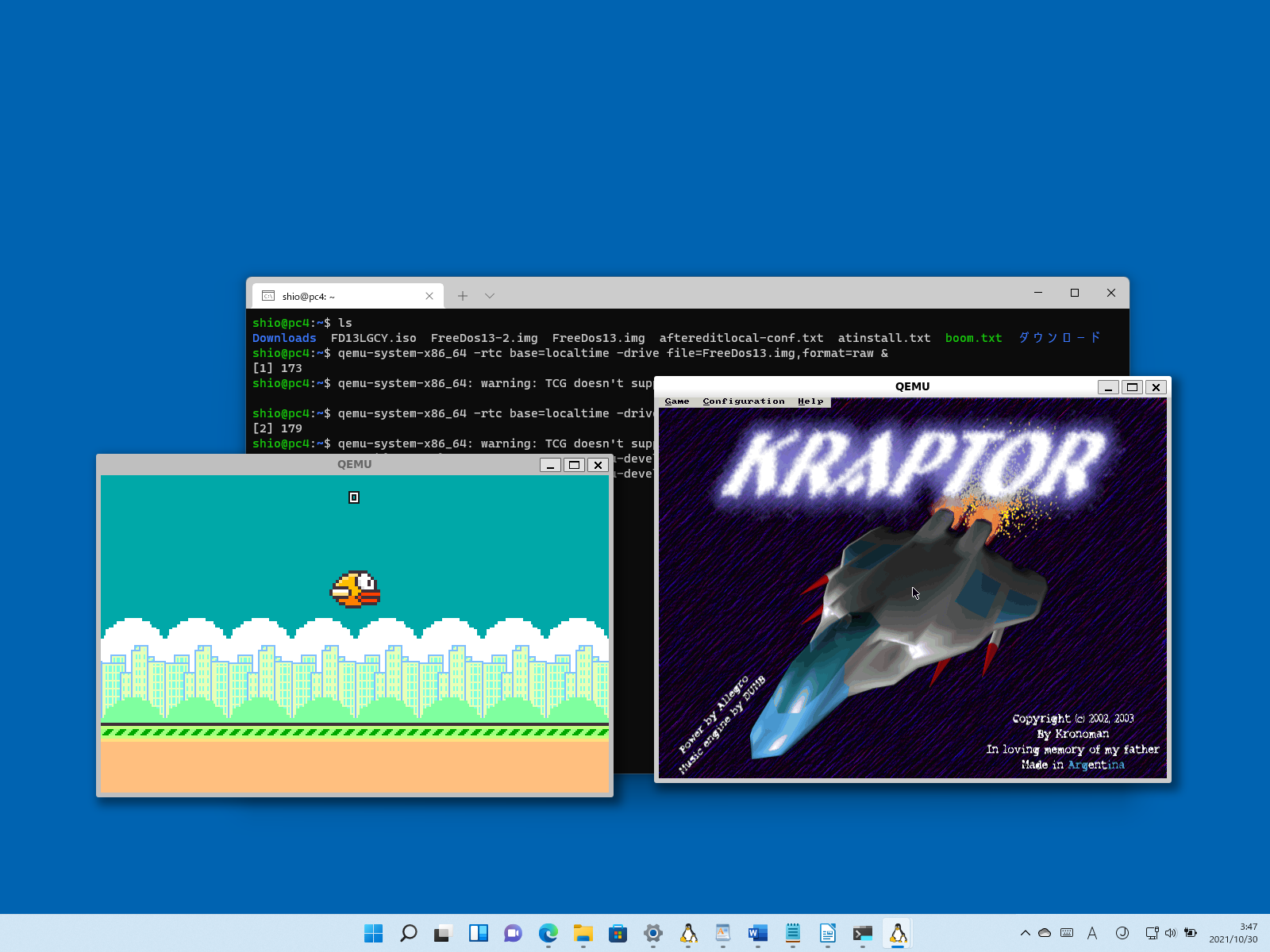
Task: Open Windows Terminal from taskbar
Action: [x=863, y=933]
